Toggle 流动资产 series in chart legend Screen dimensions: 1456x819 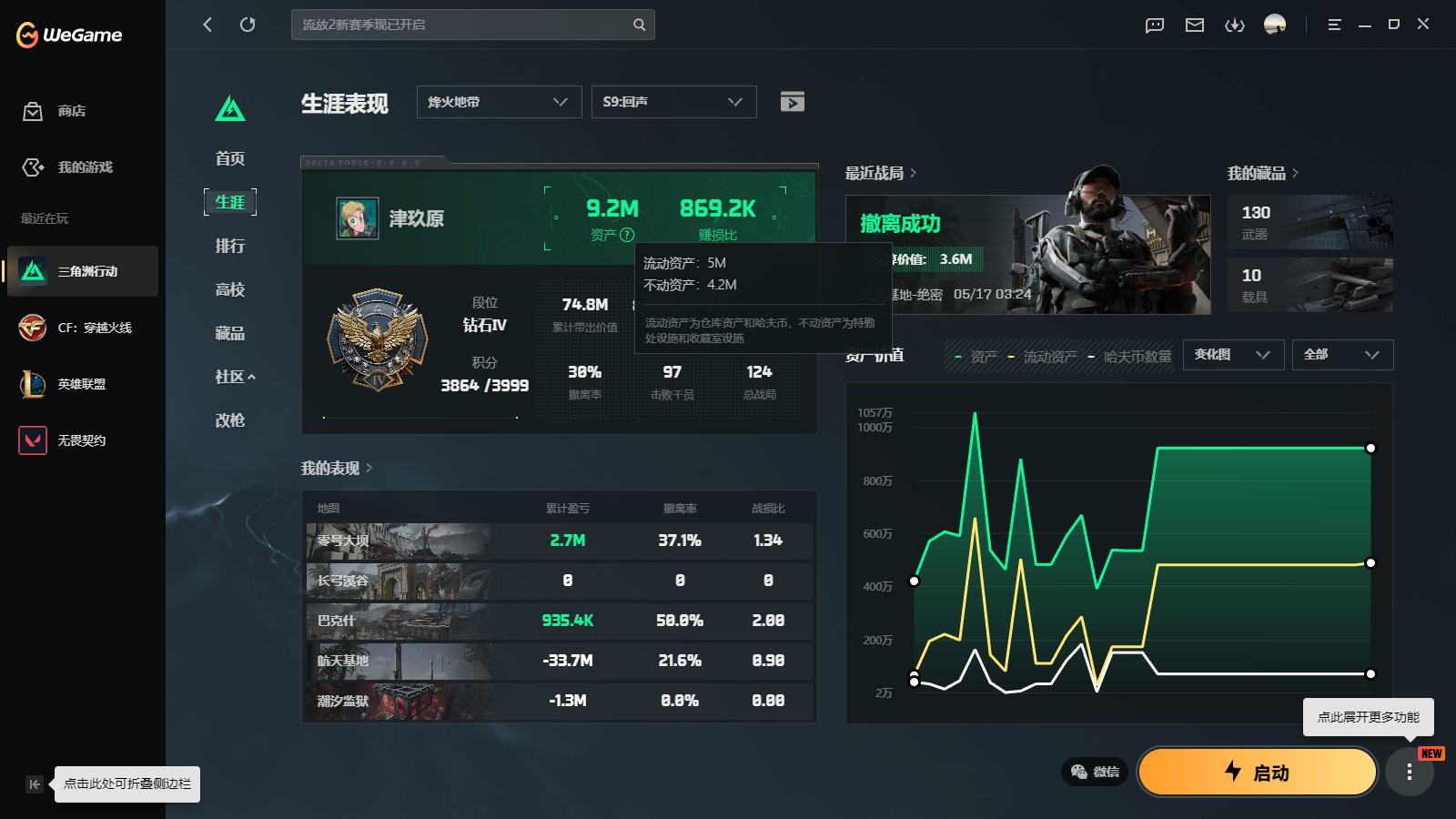pyautogui.click(x=1043, y=357)
